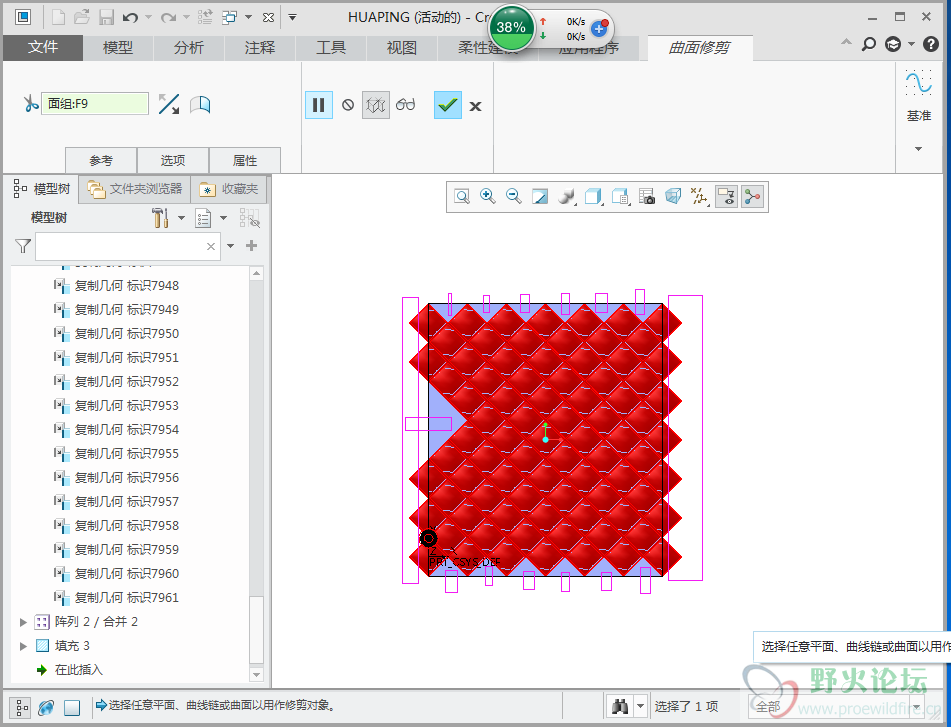
Task: Toggle spin center display button
Action: pos(753,196)
